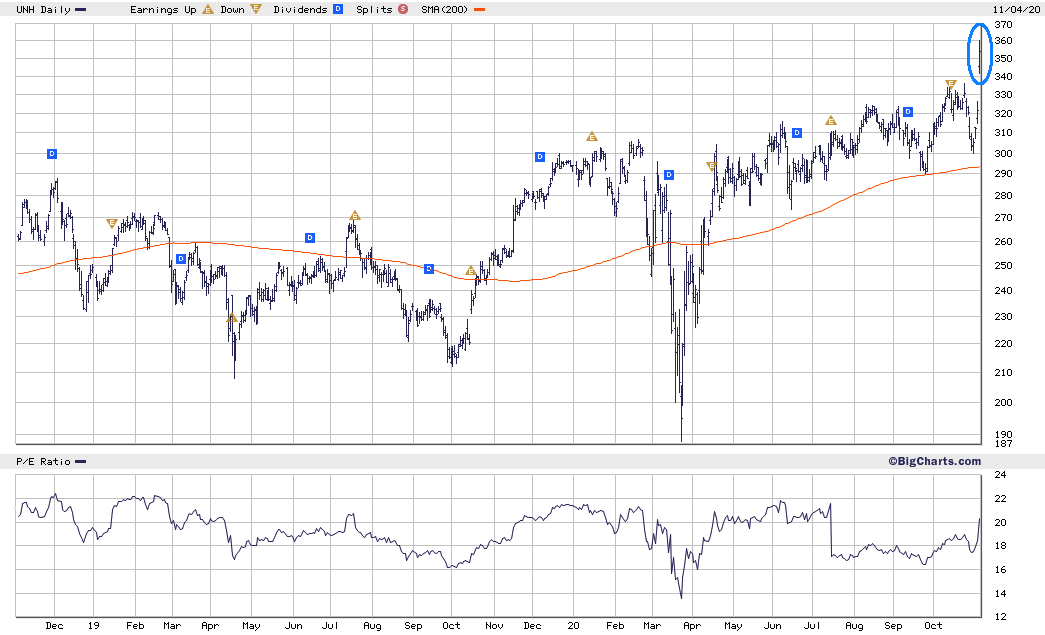Viewport: 1045px width, 635px height.
Task: Click the red Splits S legend icon
Action: click(x=403, y=9)
